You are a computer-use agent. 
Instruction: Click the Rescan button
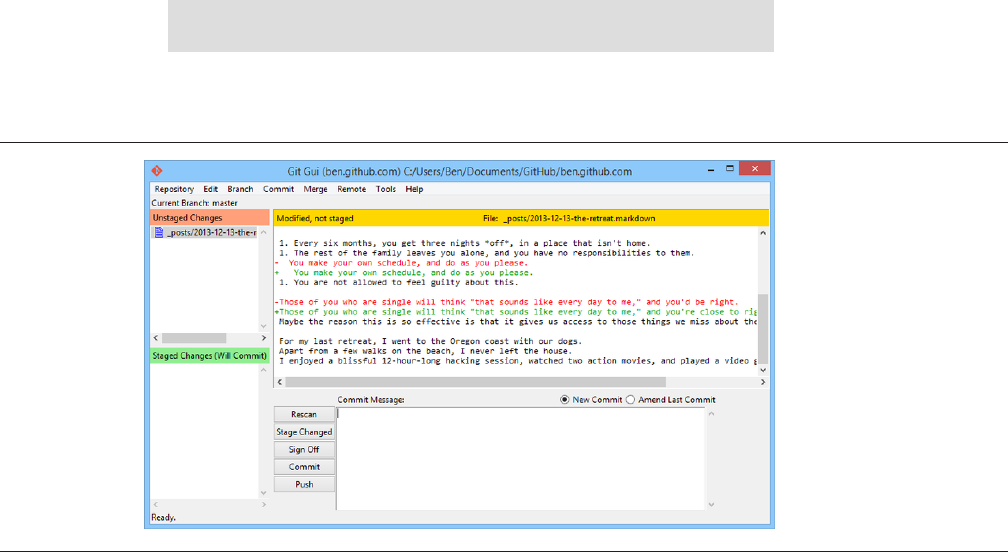(304, 414)
